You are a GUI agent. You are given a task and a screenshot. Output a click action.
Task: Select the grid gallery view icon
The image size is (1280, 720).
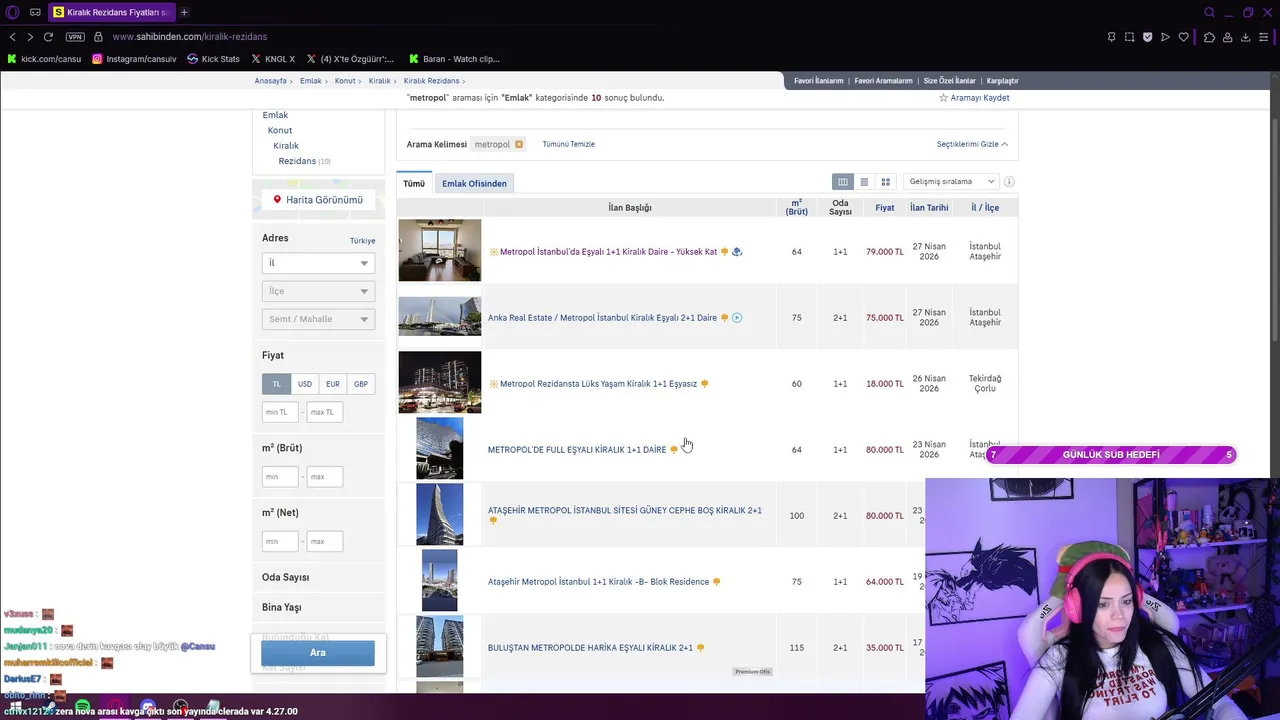pyautogui.click(x=885, y=182)
